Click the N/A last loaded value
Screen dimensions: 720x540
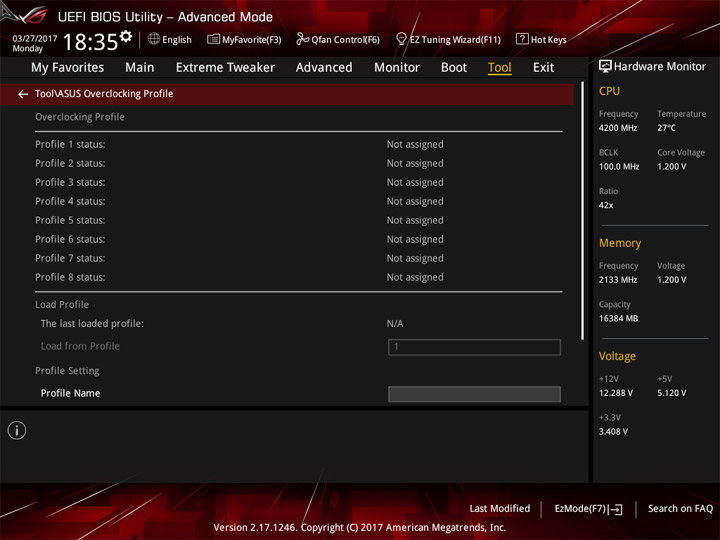tap(395, 324)
